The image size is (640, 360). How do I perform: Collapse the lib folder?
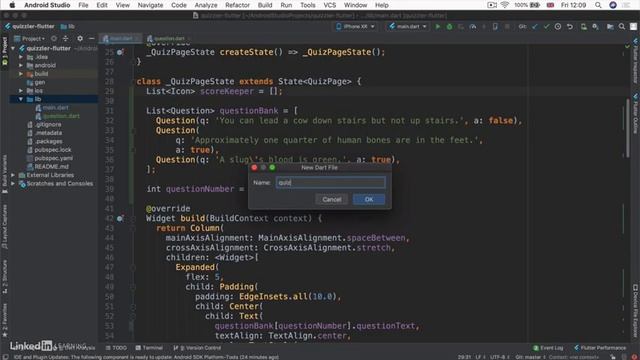pyautogui.click(x=21, y=99)
